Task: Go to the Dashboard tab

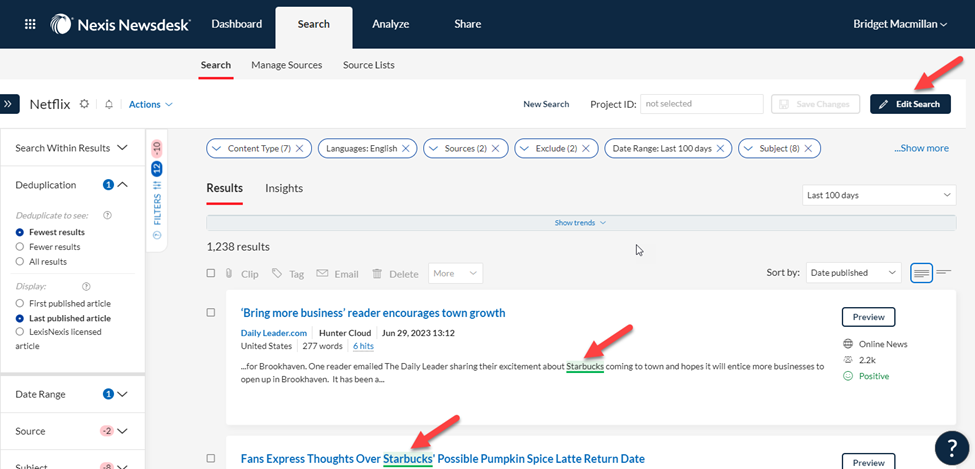Action: tap(236, 24)
